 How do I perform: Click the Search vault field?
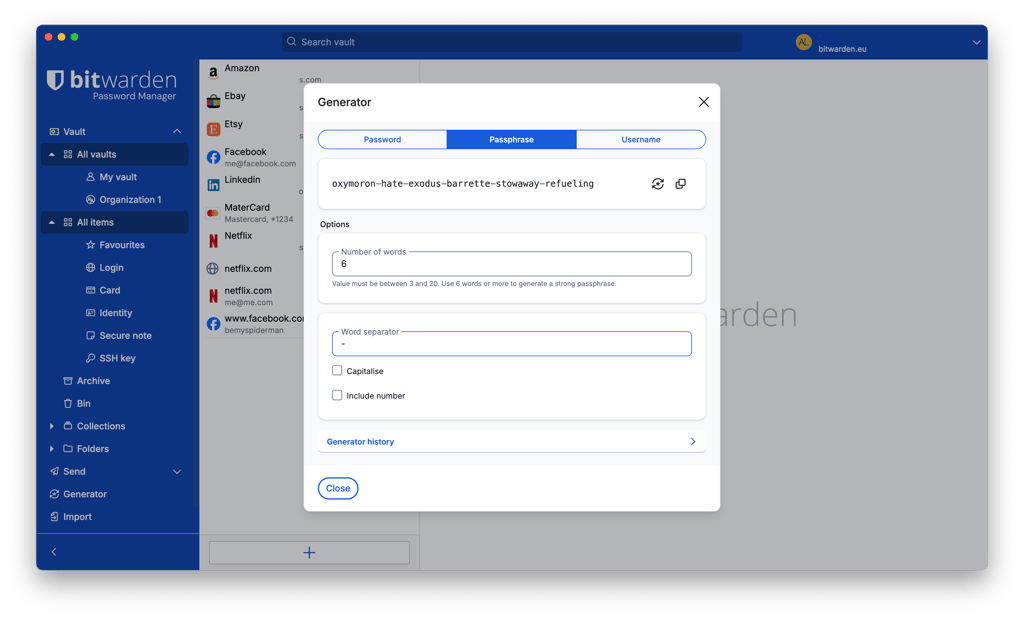[x=511, y=42]
